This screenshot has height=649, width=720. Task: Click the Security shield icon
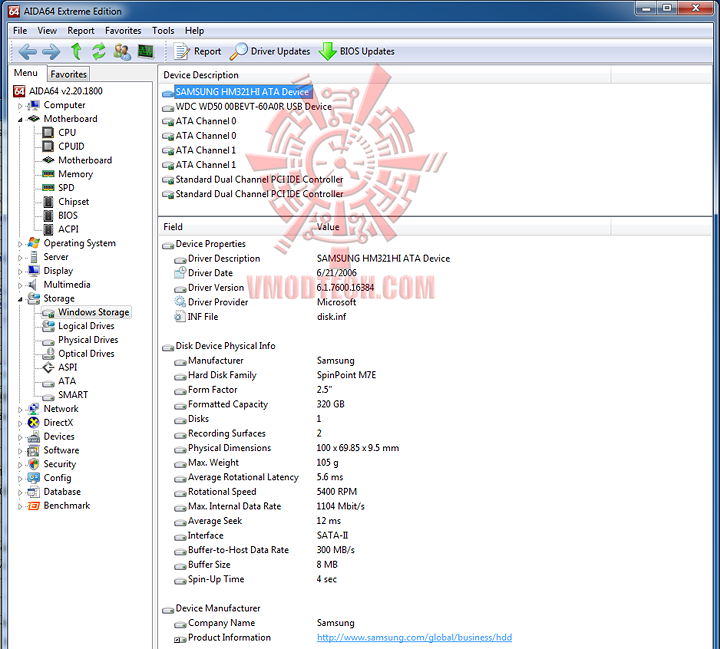(34, 464)
